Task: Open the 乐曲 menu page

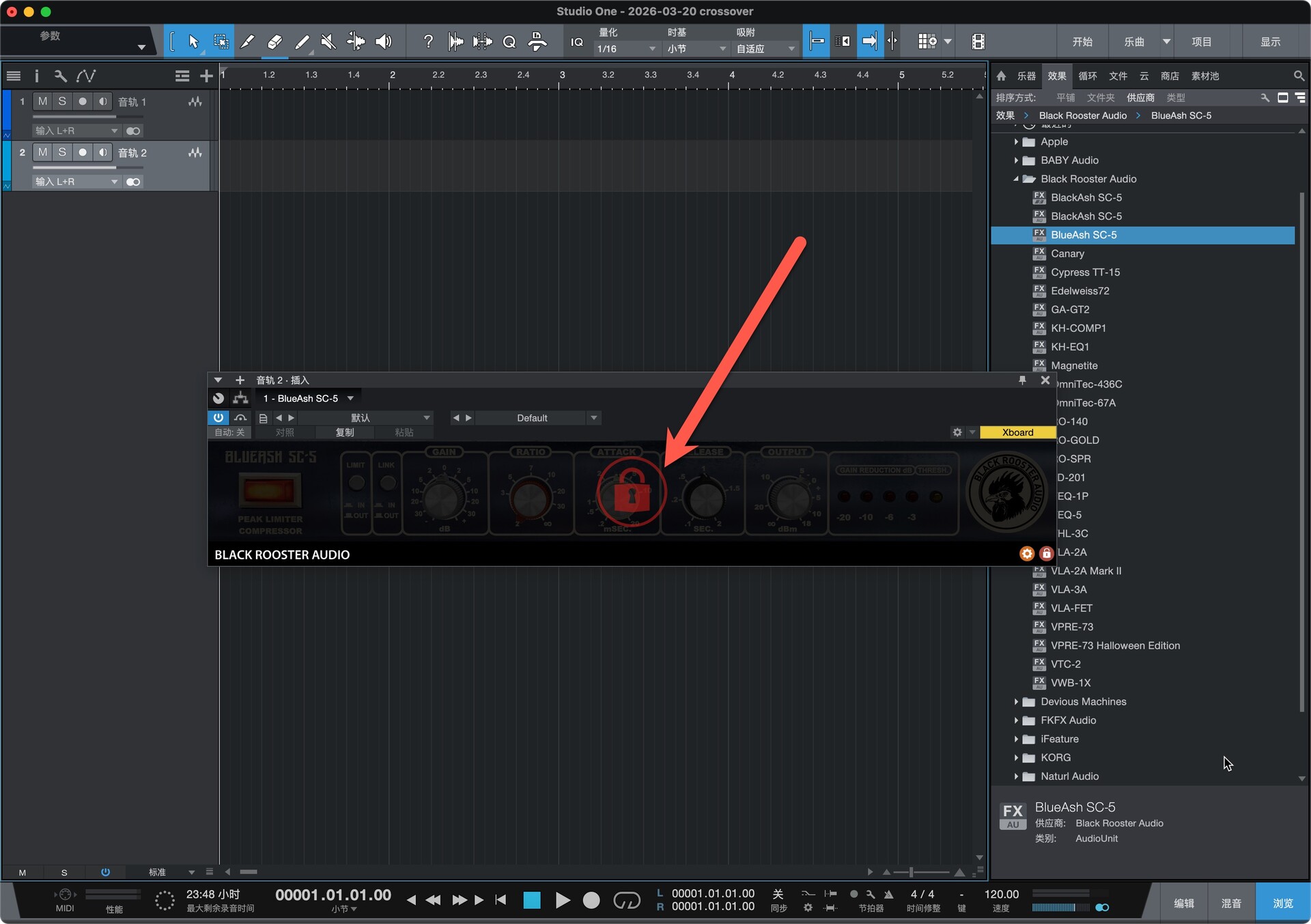Action: [1134, 42]
